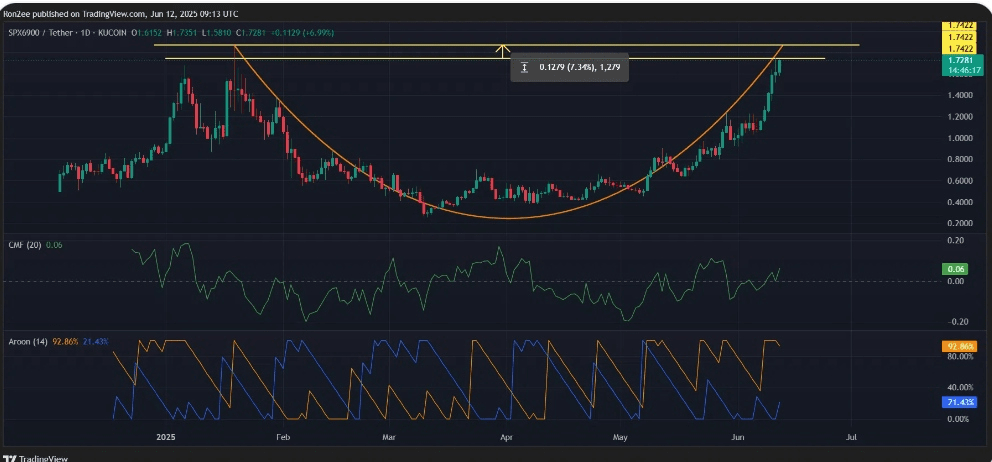Open the Aroon (14) indicator legend
This screenshot has height=462, width=992.
pos(27,342)
